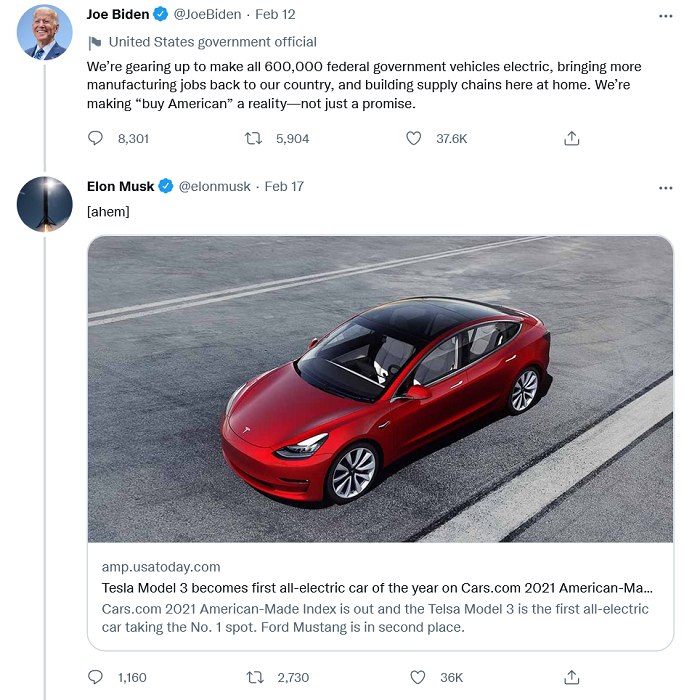Like Elon Musk's tweet

[417, 677]
